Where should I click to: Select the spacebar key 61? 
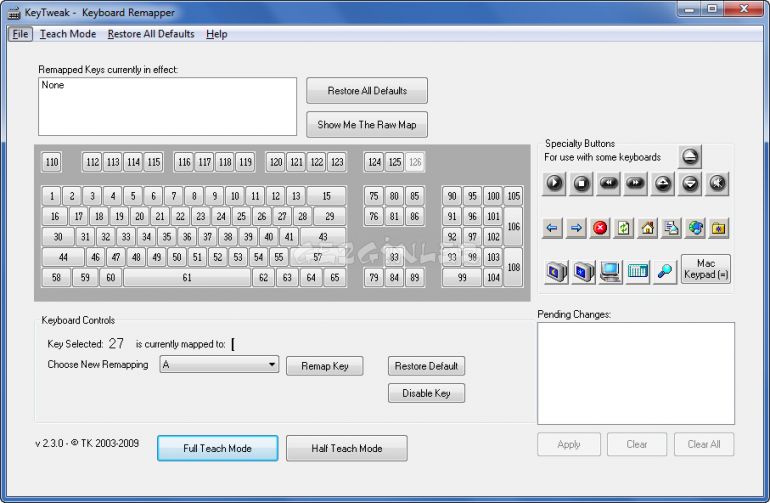click(x=187, y=278)
